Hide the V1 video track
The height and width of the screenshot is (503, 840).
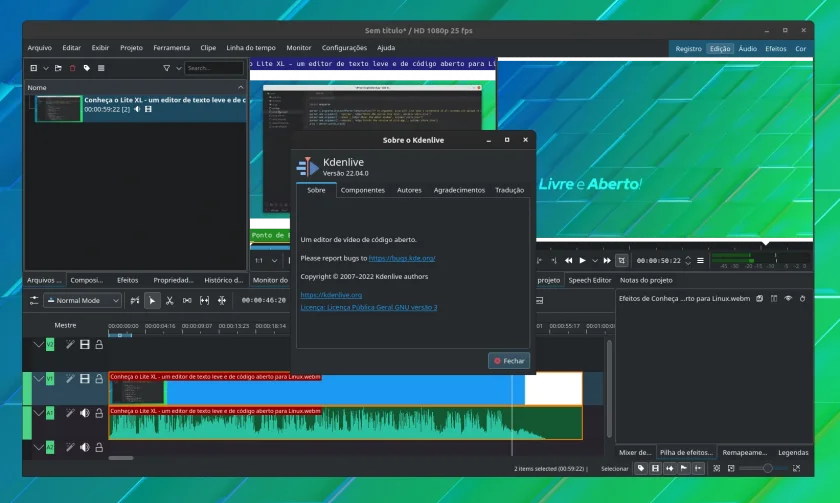click(x=85, y=379)
